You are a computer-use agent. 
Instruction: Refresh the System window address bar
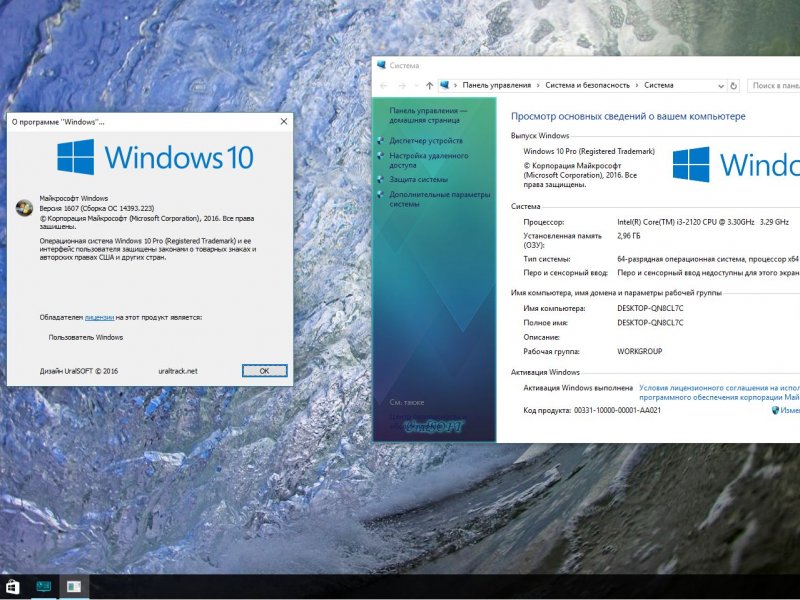734,86
